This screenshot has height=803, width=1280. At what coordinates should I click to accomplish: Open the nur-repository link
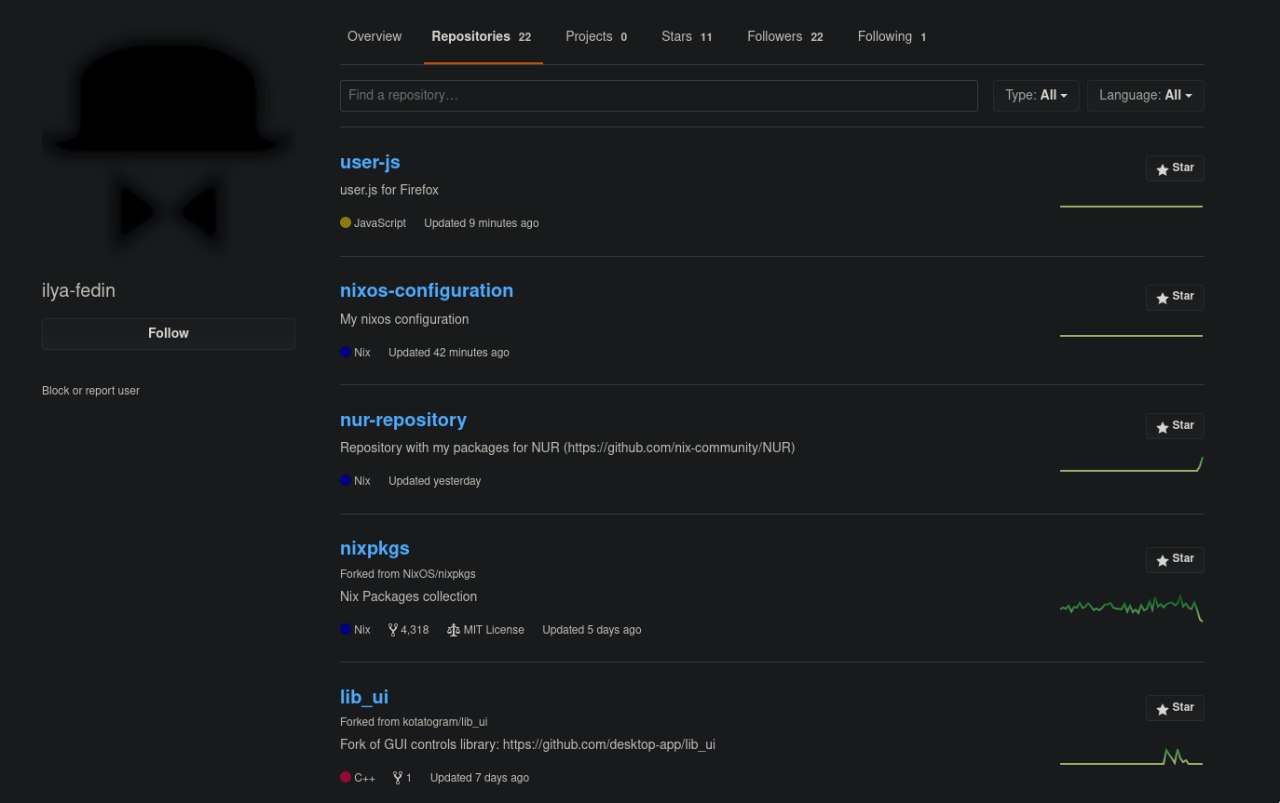click(403, 419)
